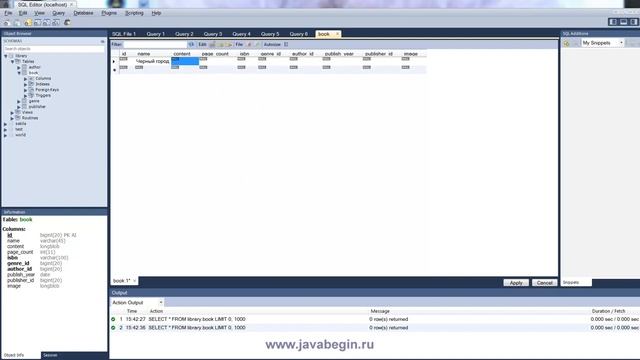The width and height of the screenshot is (640, 360).
Task: Switch to the Query 3 tab
Action: click(x=213, y=34)
